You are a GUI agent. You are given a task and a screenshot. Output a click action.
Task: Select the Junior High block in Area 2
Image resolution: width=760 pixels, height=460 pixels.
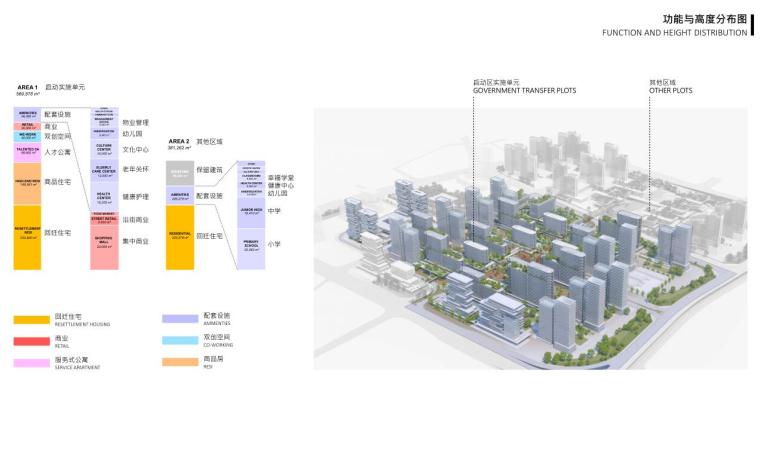(251, 211)
